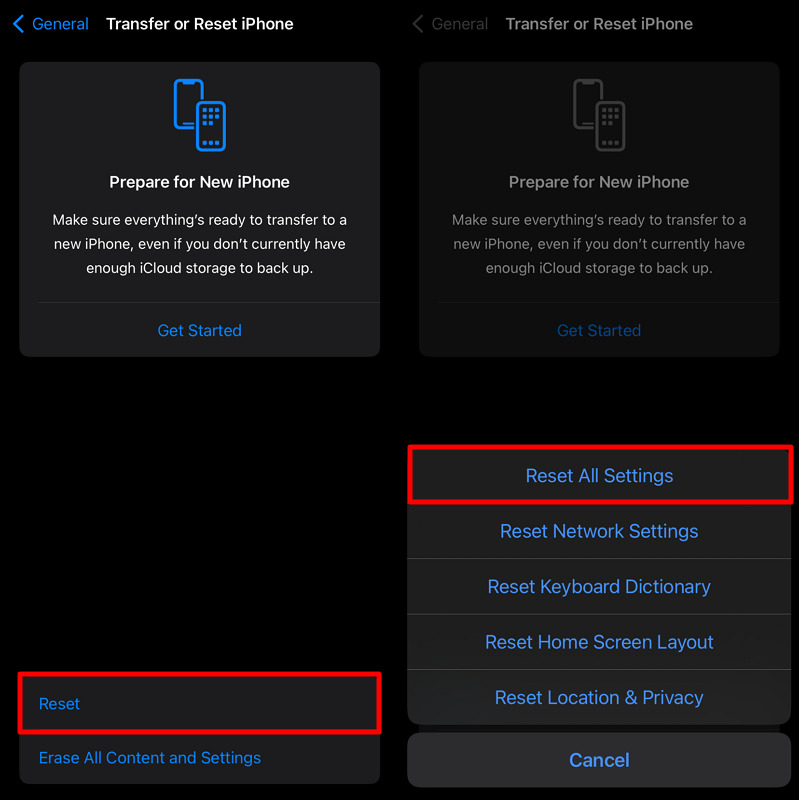The width and height of the screenshot is (799, 800).
Task: Tap the Prepare for New iPhone heading
Action: (199, 182)
